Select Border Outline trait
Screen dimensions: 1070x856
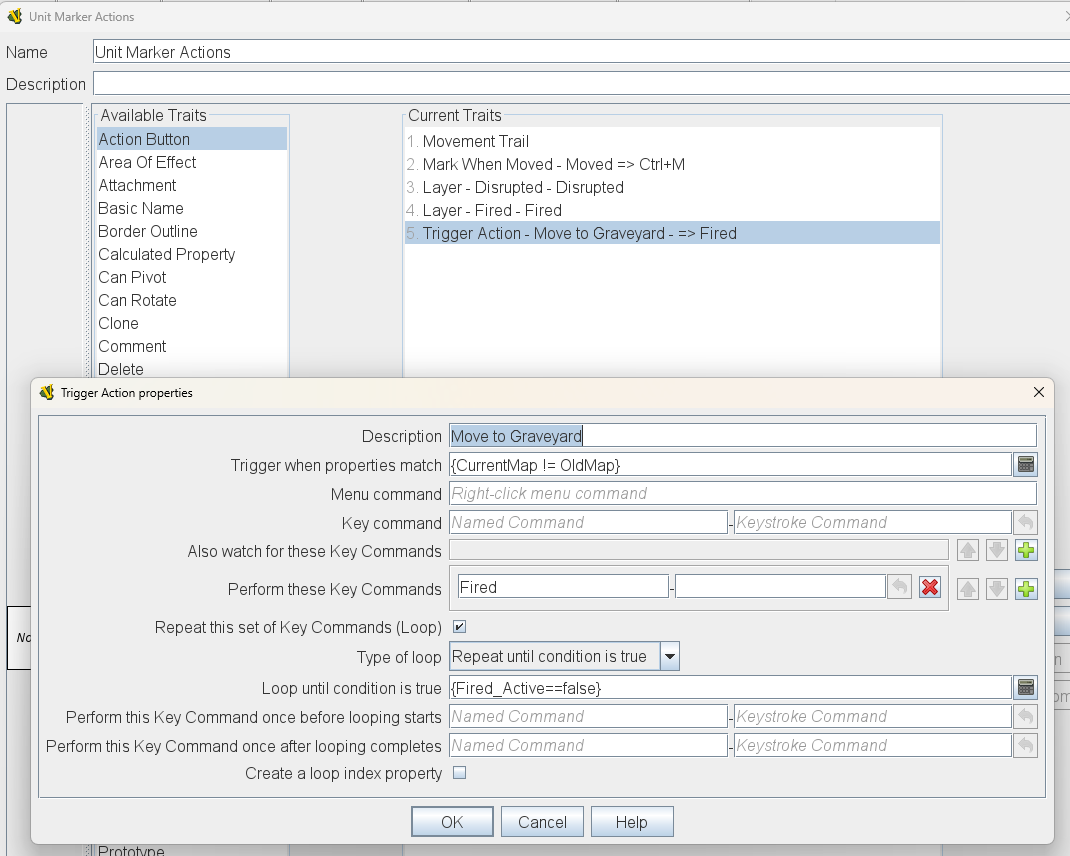point(192,231)
